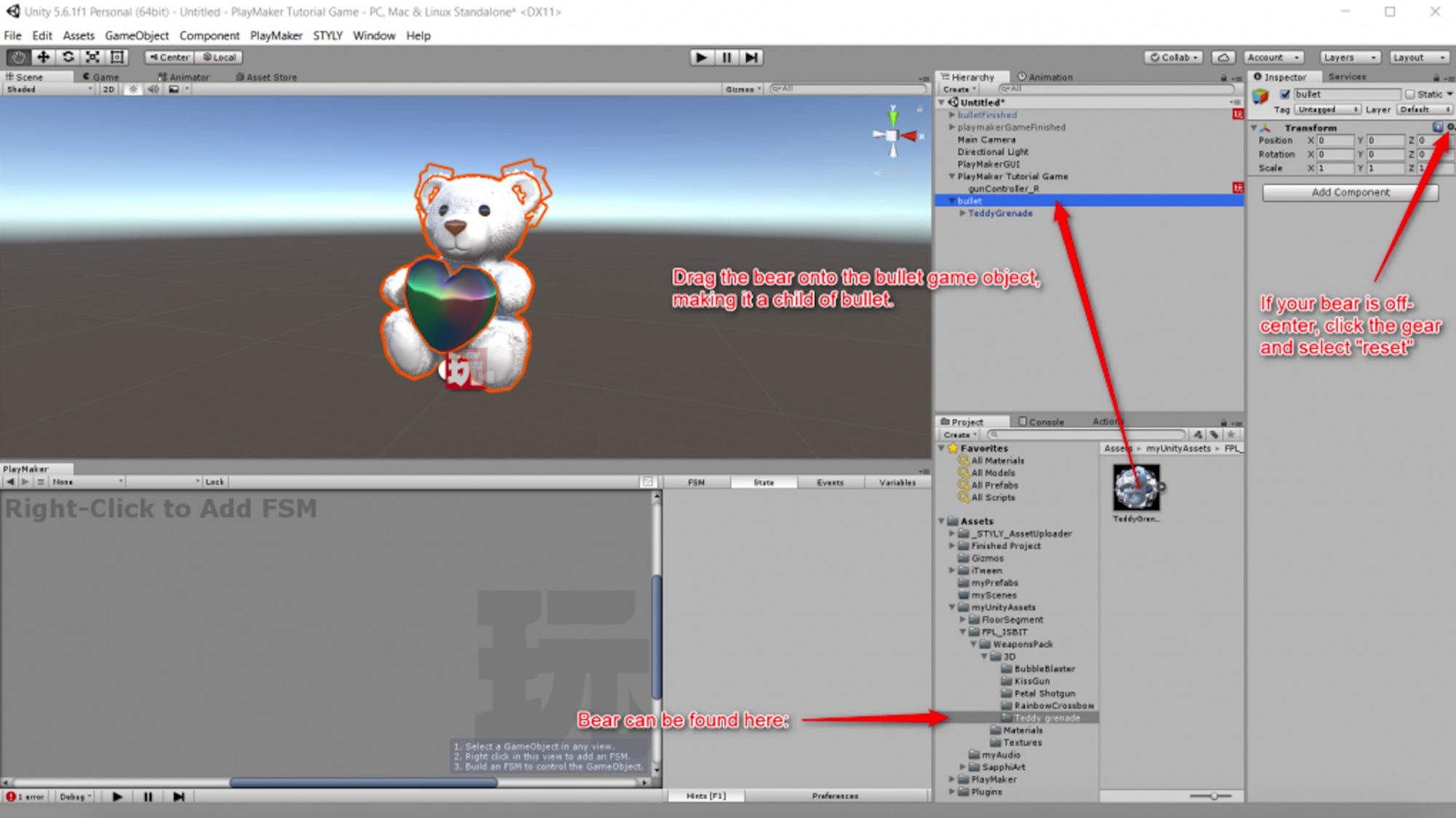1456x818 pixels.
Task: Select the Rect tool
Action: coord(117,57)
